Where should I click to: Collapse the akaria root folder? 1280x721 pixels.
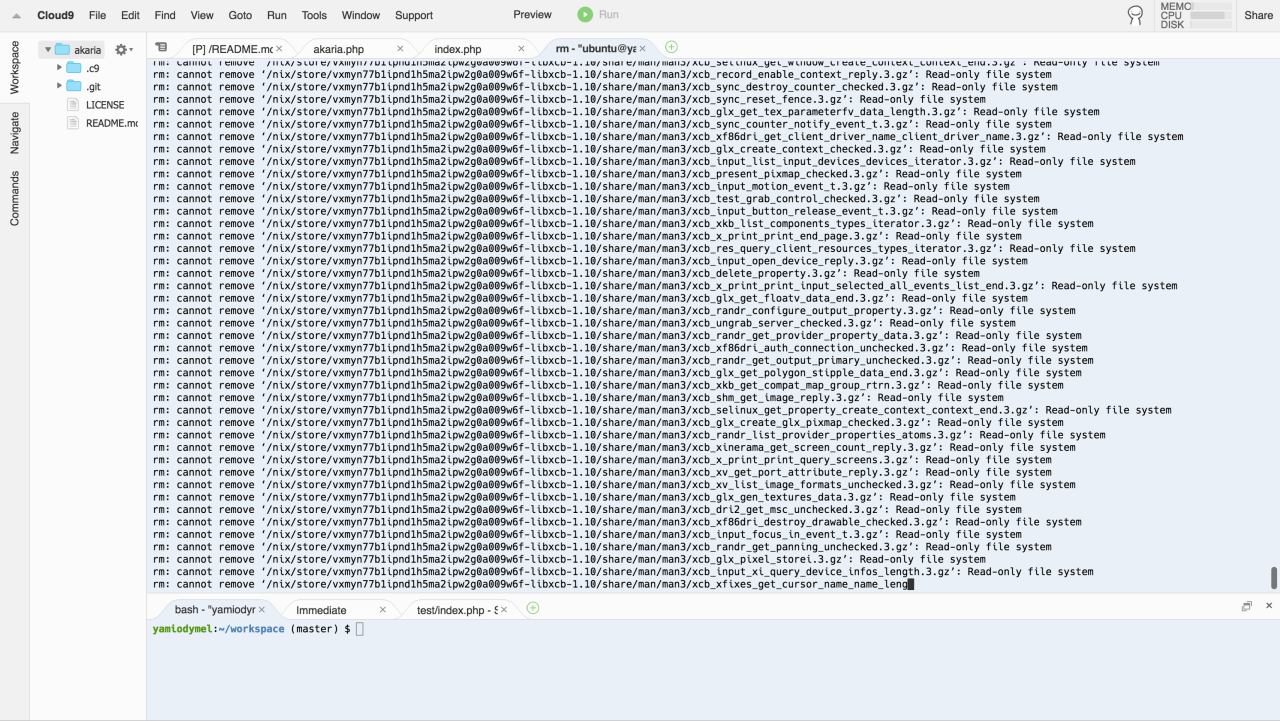click(47, 50)
